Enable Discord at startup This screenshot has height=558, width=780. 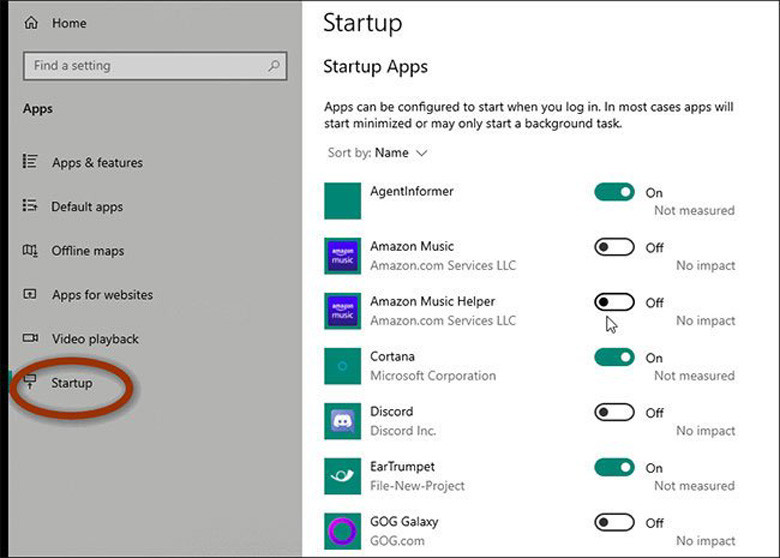(x=614, y=412)
